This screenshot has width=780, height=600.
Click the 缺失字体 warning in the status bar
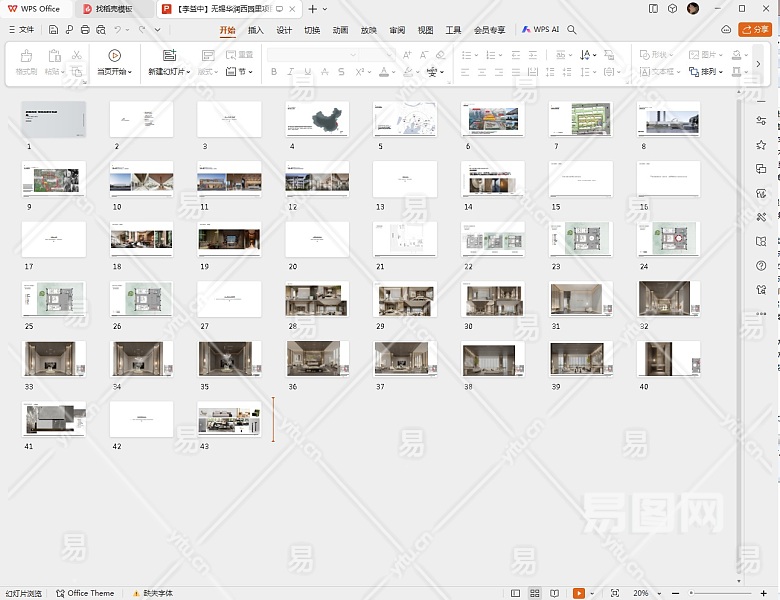point(151,593)
